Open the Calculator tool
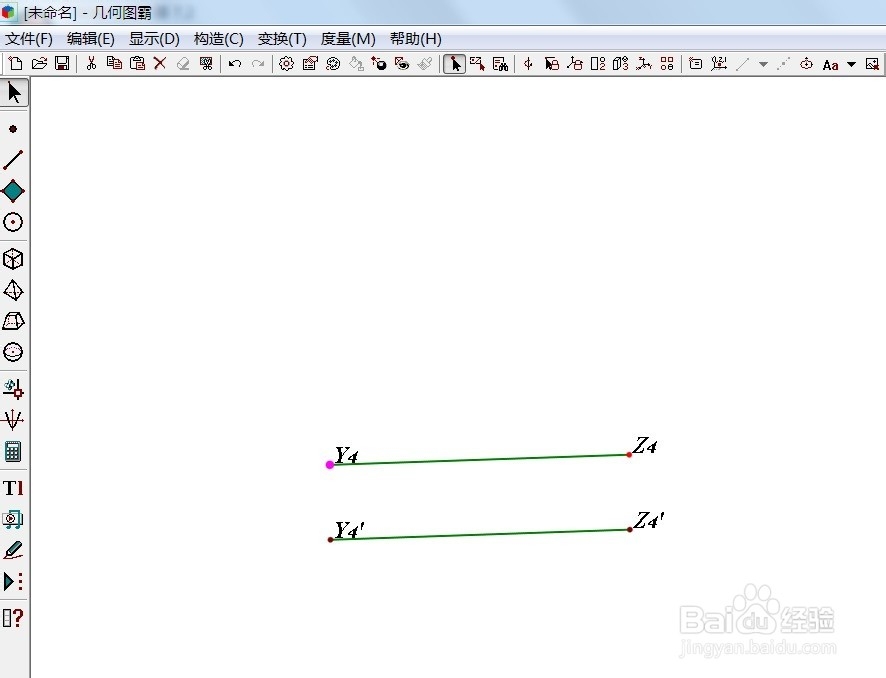The width and height of the screenshot is (886, 678). tap(13, 451)
